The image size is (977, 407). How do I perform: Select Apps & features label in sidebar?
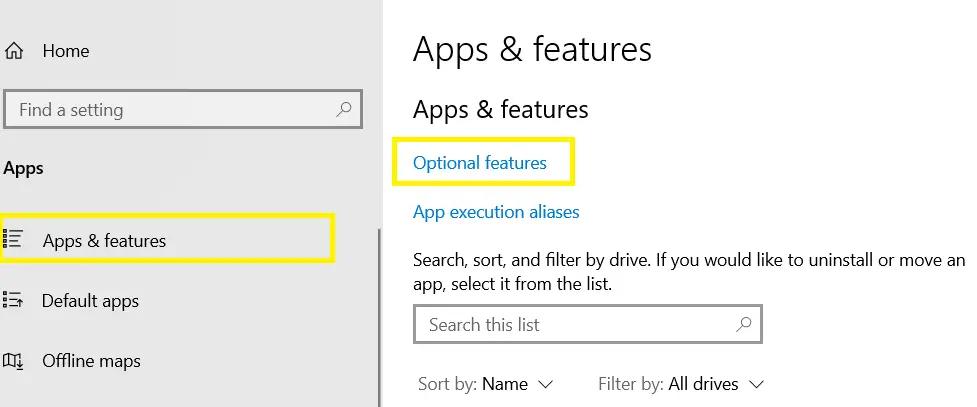104,241
